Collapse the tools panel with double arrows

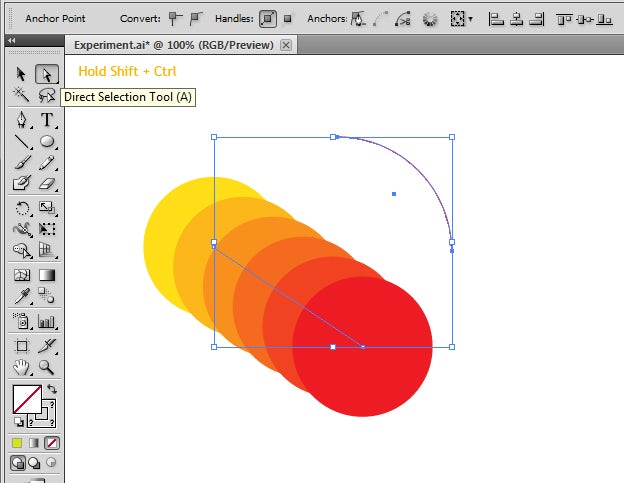click(x=11, y=40)
